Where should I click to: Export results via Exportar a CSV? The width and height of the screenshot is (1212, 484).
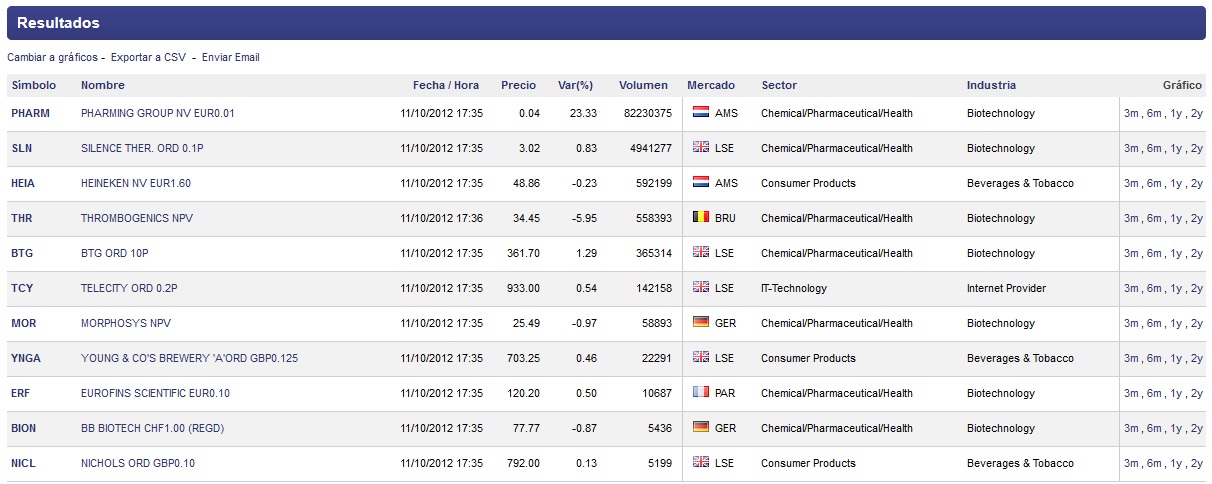(x=148, y=58)
